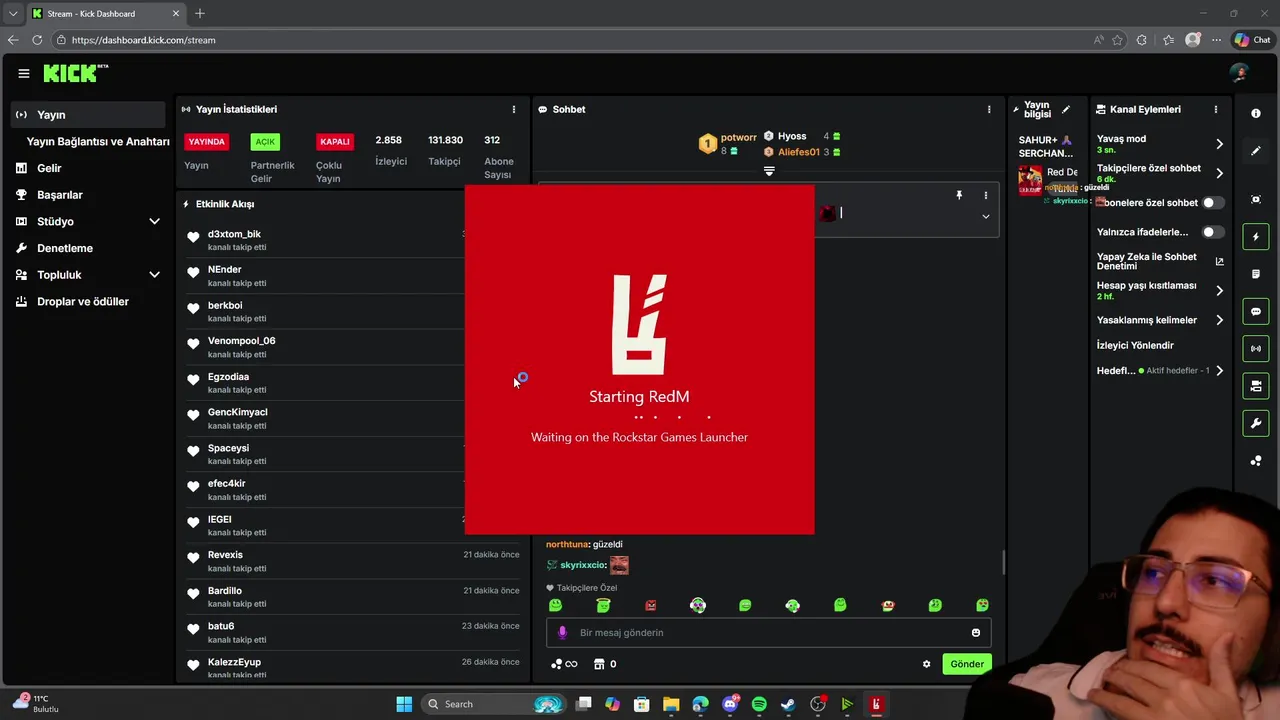Image resolution: width=1280 pixels, height=720 pixels.
Task: Open Başarılar in the sidebar
Action: coord(60,195)
